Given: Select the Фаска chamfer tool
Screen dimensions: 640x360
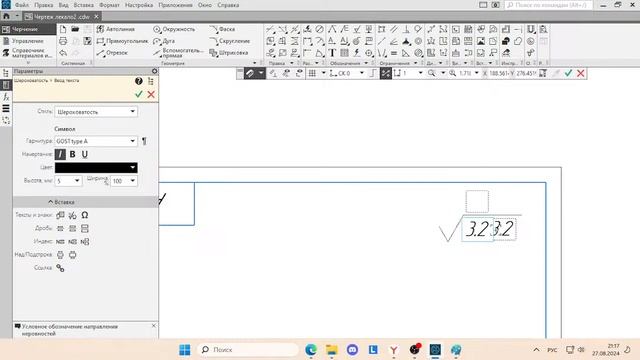Looking at the screenshot, I should click(x=222, y=29).
